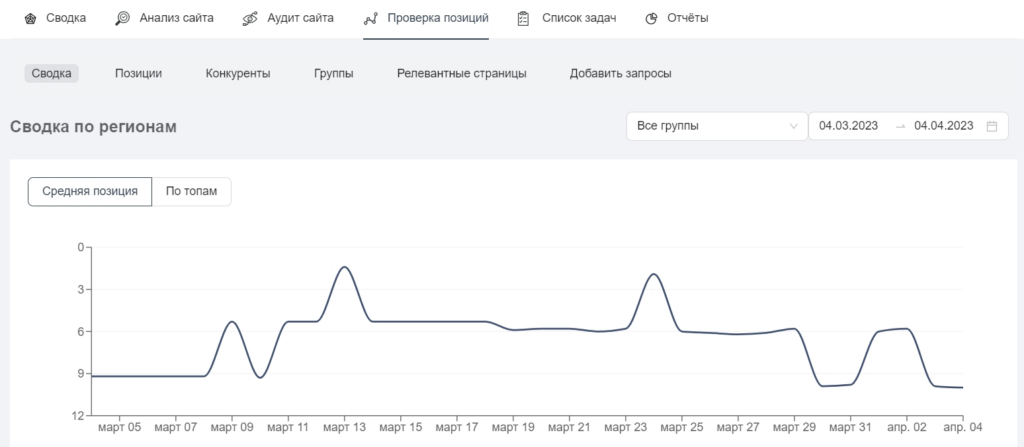This screenshot has height=447, width=1024.
Task: Click the end date 04.04.2023 field
Action: coord(944,126)
